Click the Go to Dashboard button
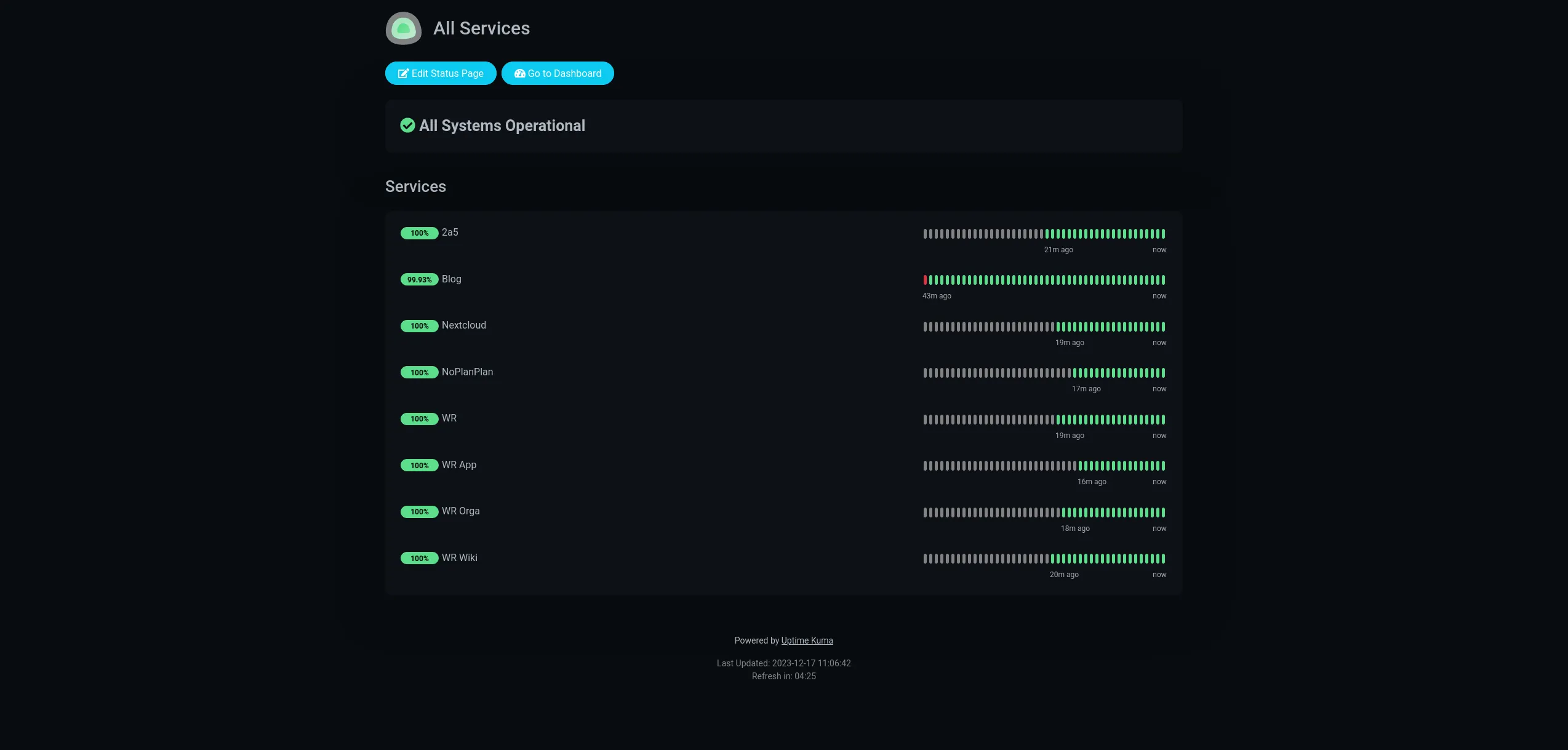1568x750 pixels. 558,73
